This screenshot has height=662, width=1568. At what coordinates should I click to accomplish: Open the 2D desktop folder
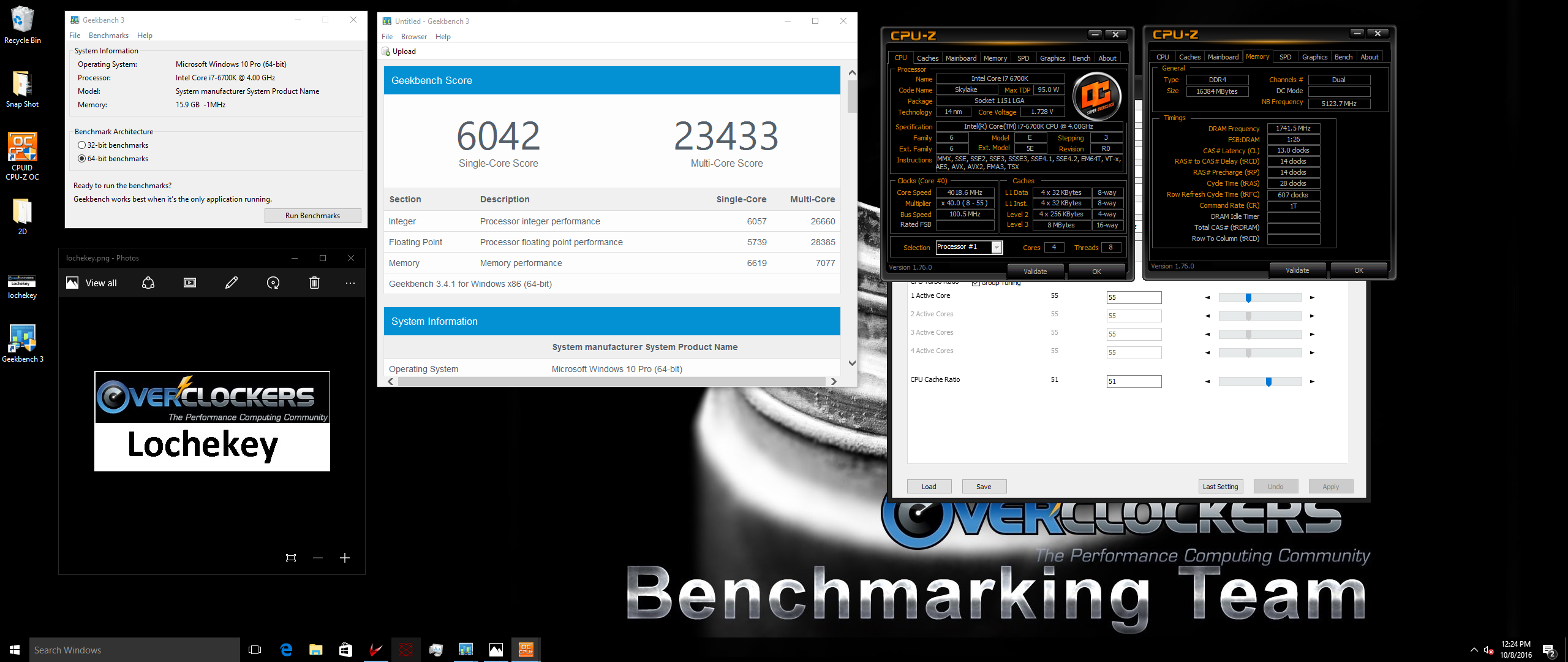tap(22, 216)
